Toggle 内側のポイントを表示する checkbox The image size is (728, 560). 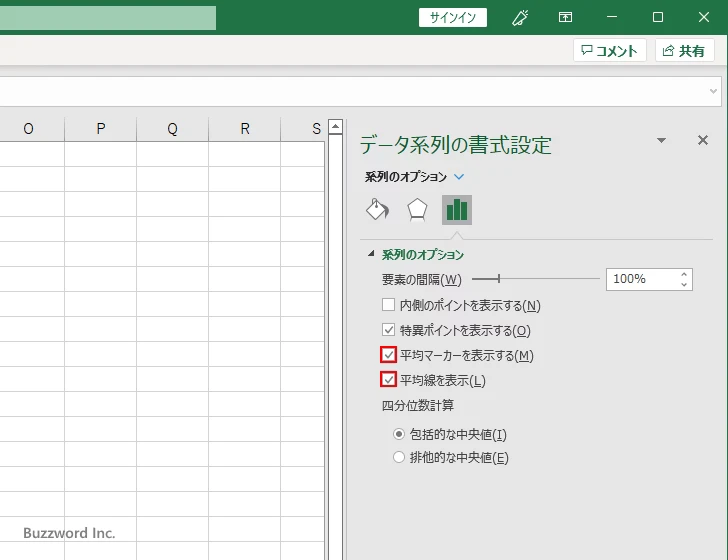[x=388, y=305]
